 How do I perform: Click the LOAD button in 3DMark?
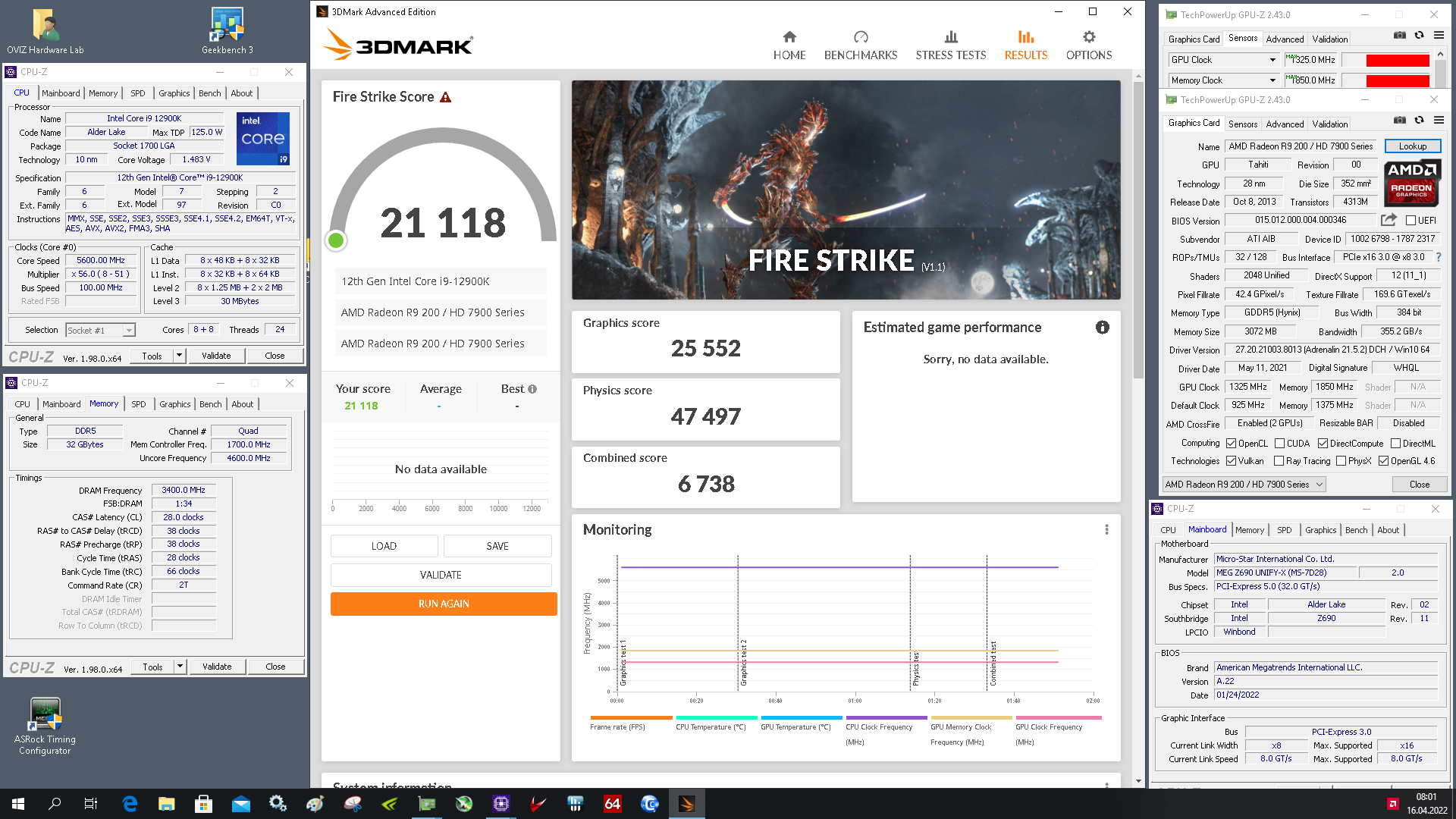point(384,546)
